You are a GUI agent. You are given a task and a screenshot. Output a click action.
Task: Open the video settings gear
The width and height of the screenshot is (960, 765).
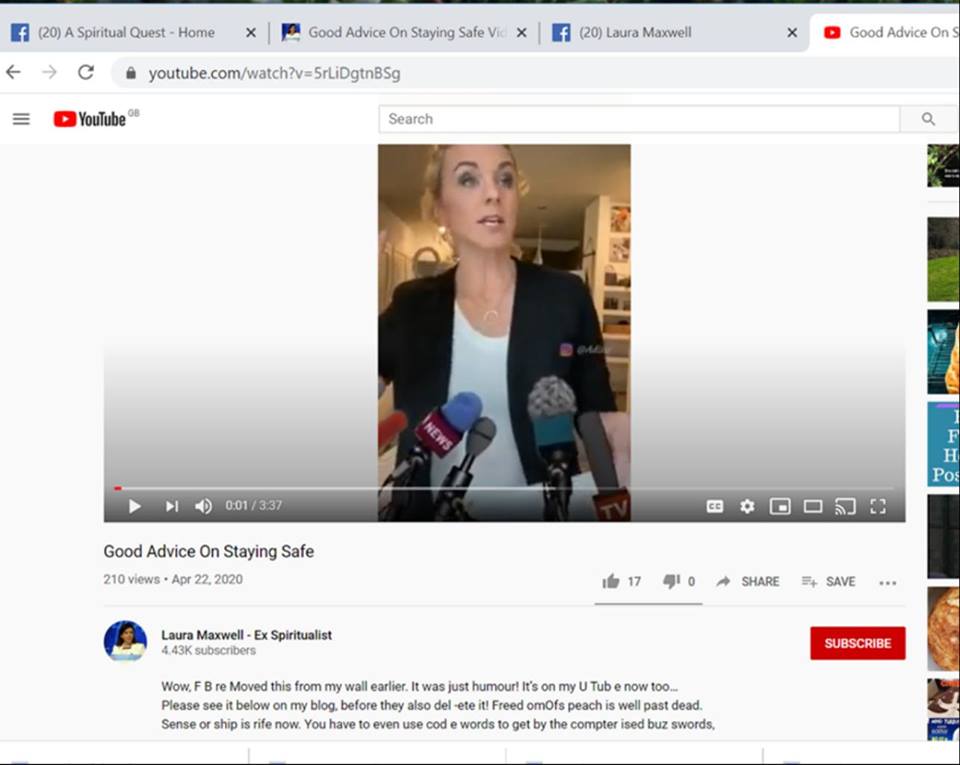click(x=747, y=506)
